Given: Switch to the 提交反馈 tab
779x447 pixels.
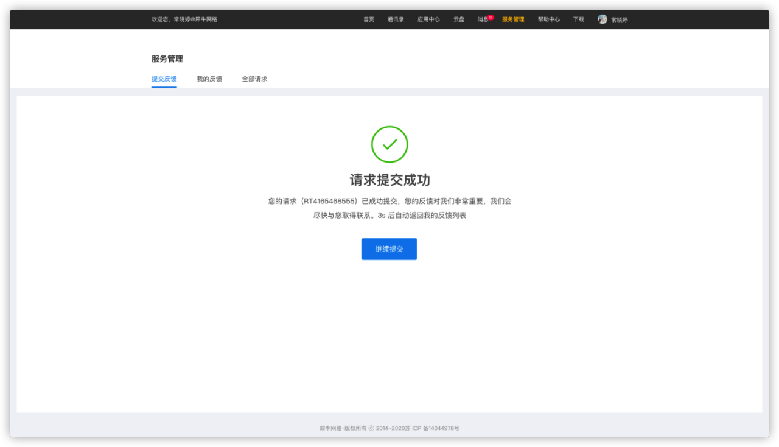Looking at the screenshot, I should 164,79.
